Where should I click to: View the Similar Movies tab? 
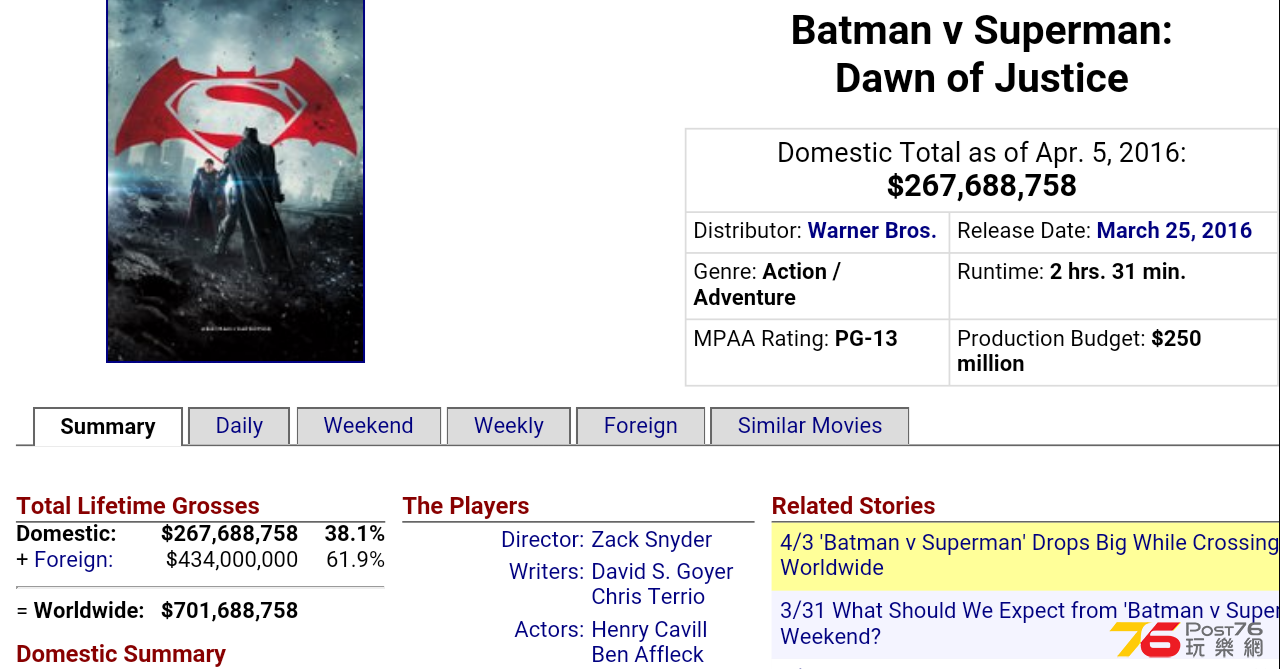pyautogui.click(x=809, y=426)
